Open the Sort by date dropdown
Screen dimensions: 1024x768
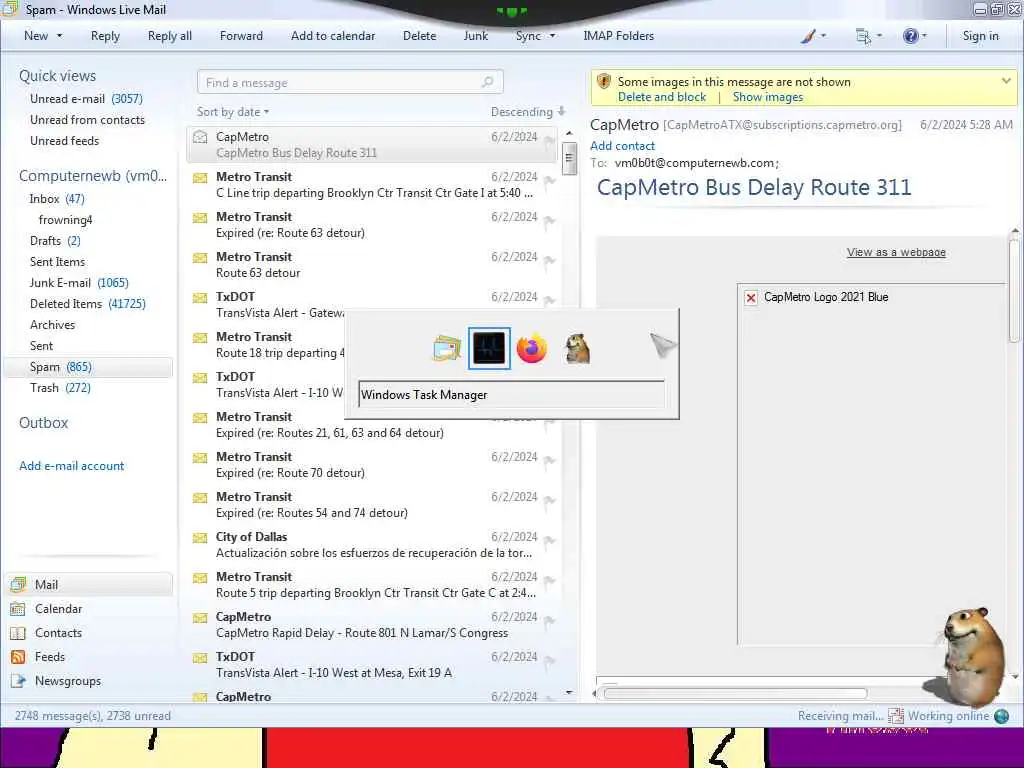(233, 112)
